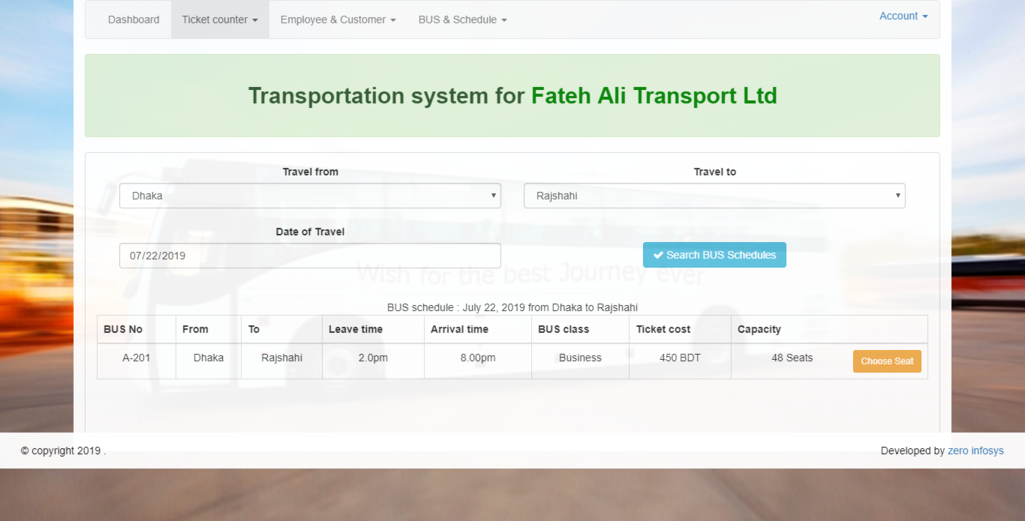Open the Dashboard page
The height and width of the screenshot is (521, 1025).
pos(133,20)
